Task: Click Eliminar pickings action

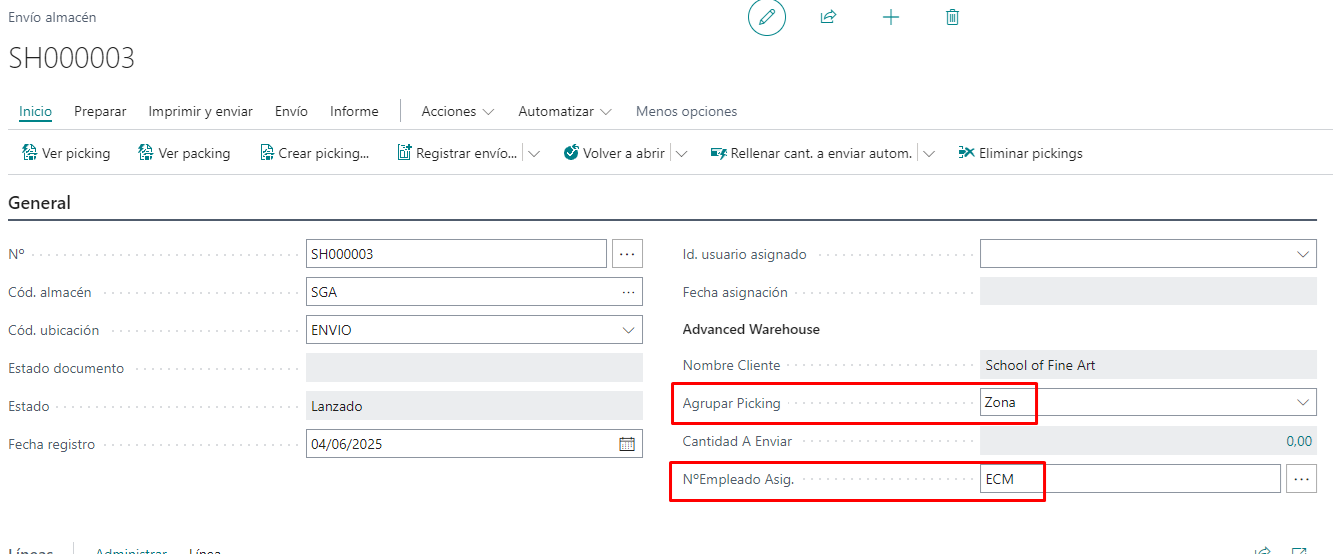Action: (x=1020, y=153)
